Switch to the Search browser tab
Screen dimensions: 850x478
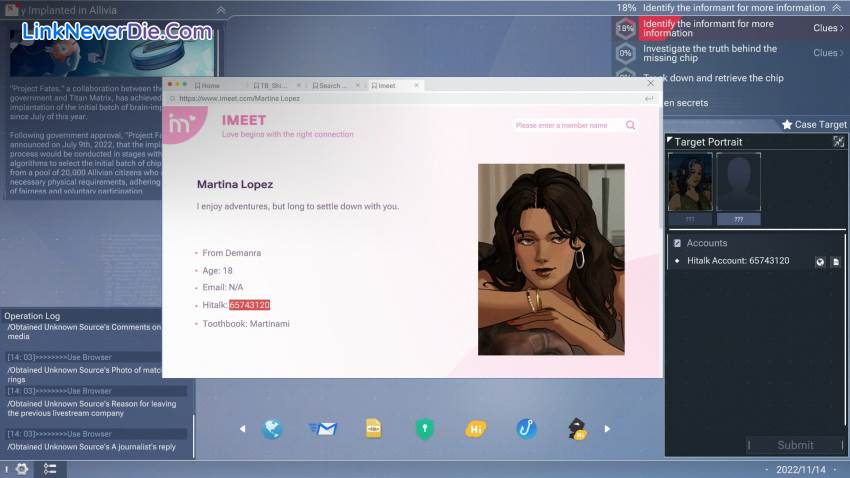tap(335, 86)
